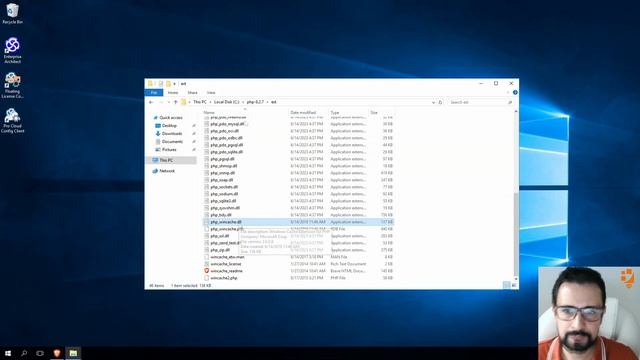Select file icon of wincache_license

207,264
